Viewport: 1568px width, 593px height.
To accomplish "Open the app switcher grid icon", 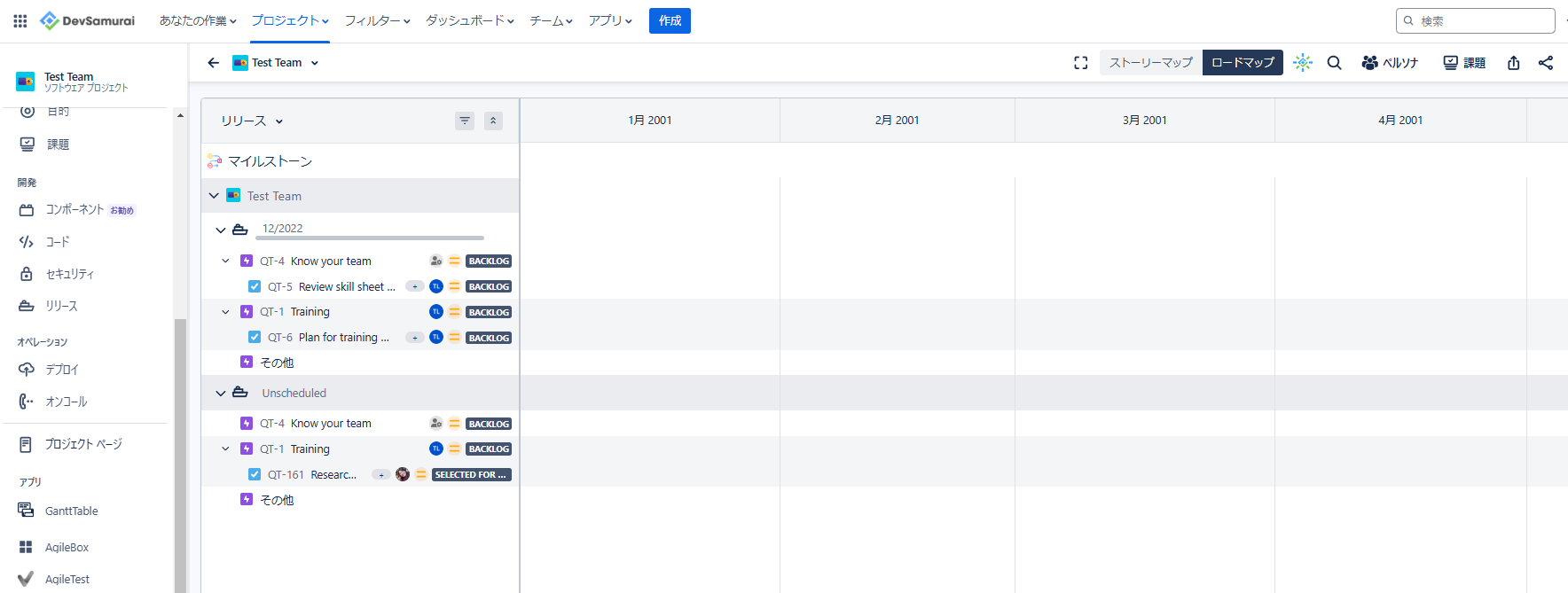I will tap(20, 20).
